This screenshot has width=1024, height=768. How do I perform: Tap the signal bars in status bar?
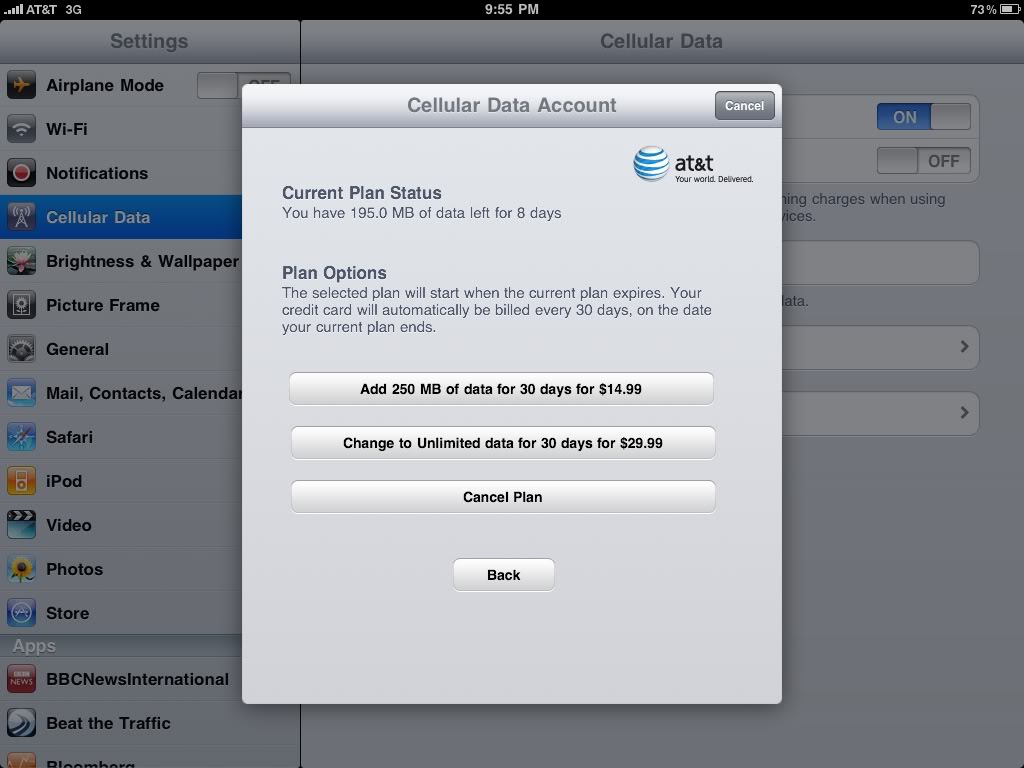(13, 9)
